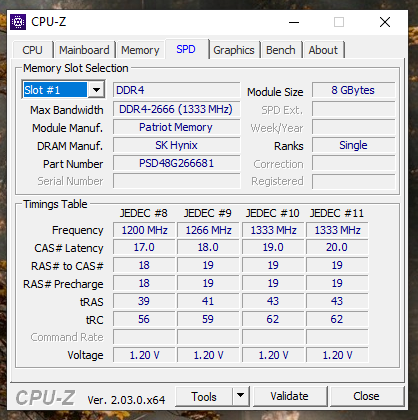
Task: Select the Slot #1 combo box
Action: coord(63,90)
